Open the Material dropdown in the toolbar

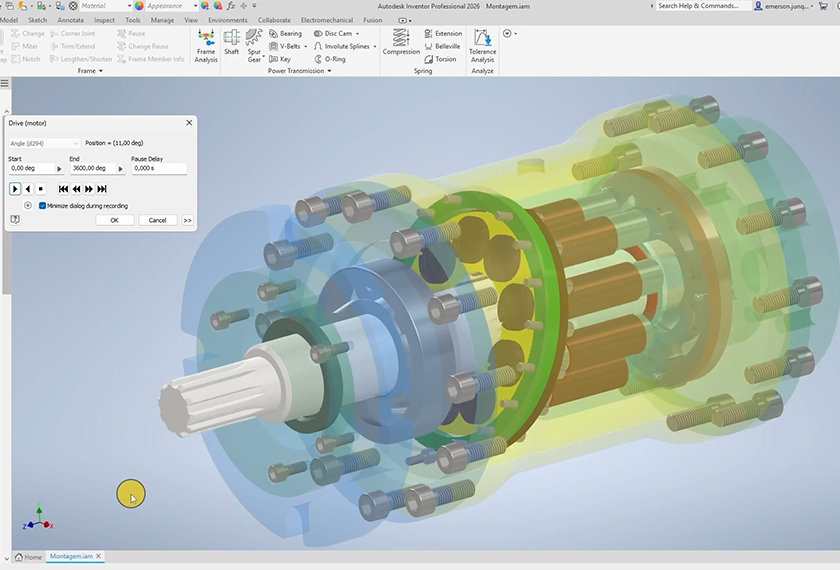pyautogui.click(x=105, y=6)
